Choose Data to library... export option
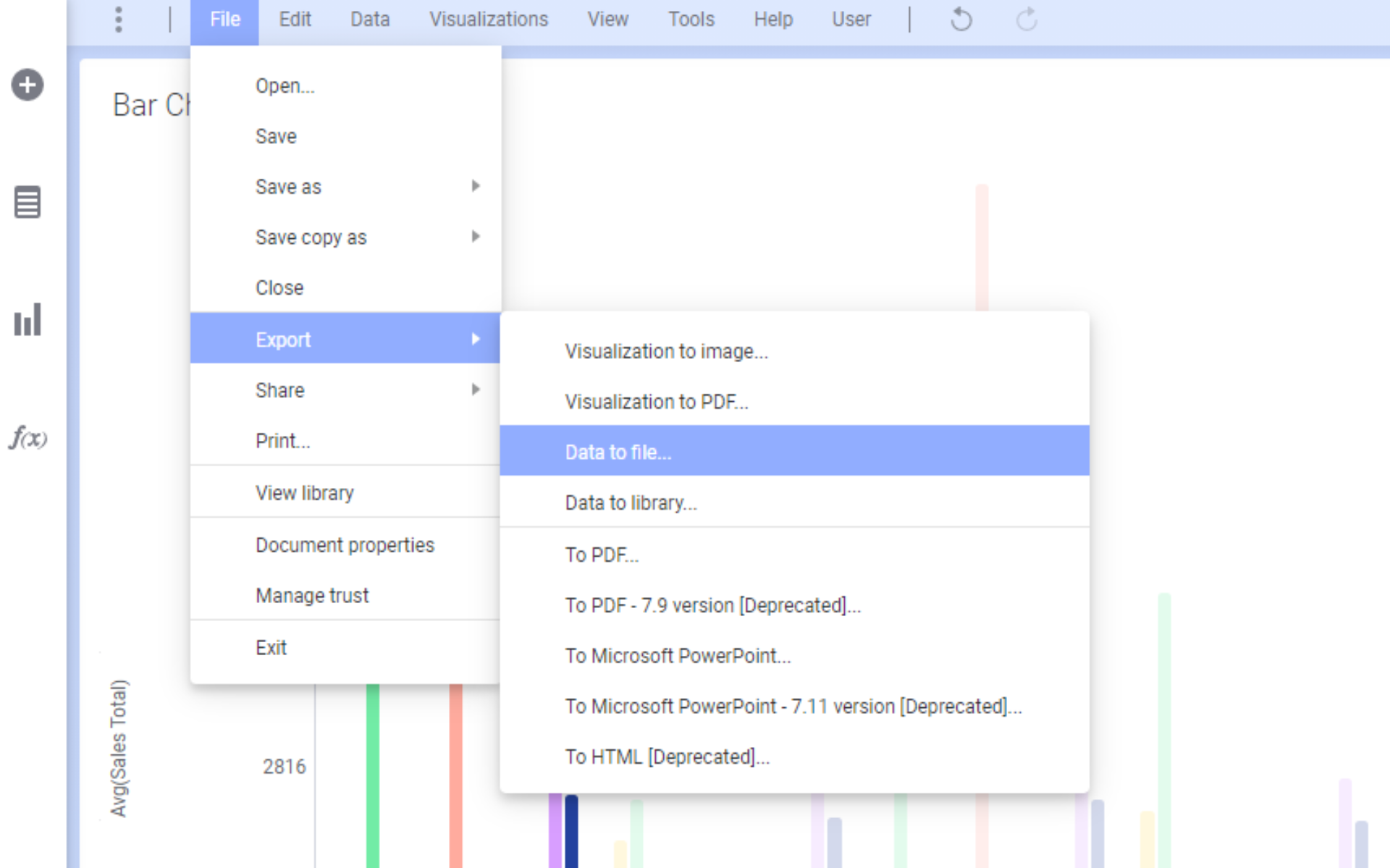 click(794, 502)
